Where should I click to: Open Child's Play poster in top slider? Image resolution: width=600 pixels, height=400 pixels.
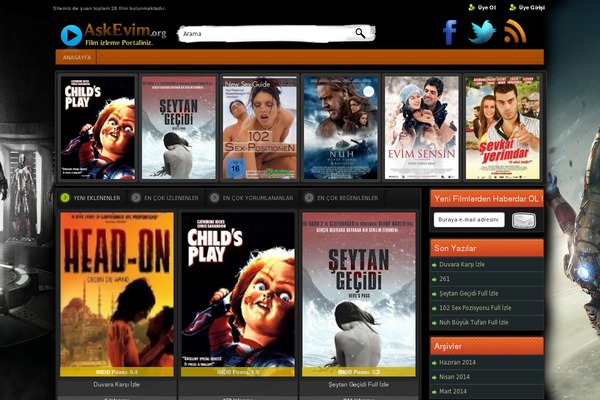(x=98, y=127)
